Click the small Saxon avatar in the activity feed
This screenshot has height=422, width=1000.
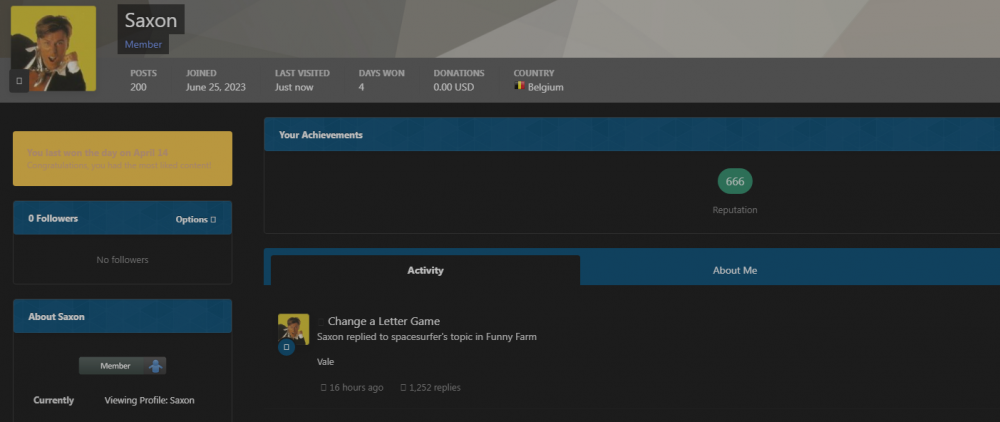293,328
